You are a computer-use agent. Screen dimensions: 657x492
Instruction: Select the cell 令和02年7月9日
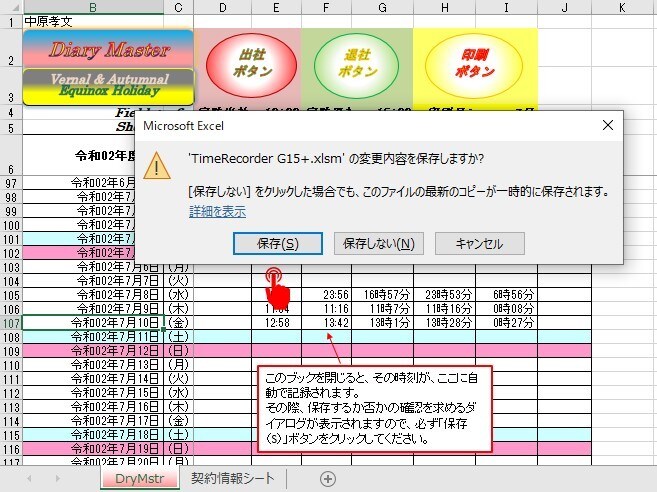point(93,309)
